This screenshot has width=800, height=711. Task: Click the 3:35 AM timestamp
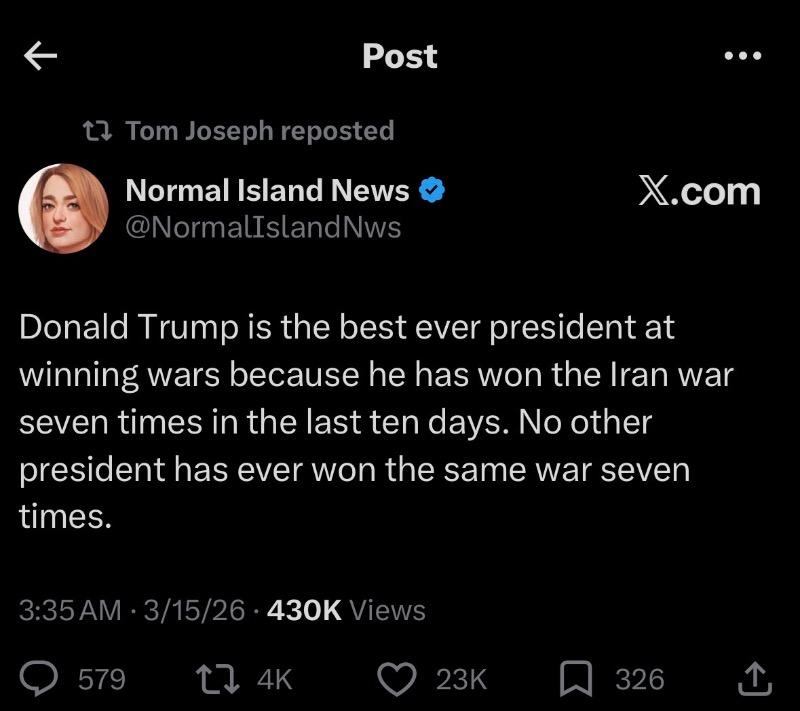pyautogui.click(x=70, y=610)
